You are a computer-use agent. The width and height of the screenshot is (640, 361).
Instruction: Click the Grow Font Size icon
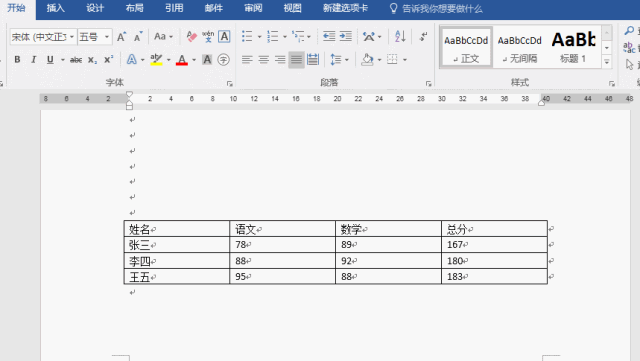tap(121, 37)
